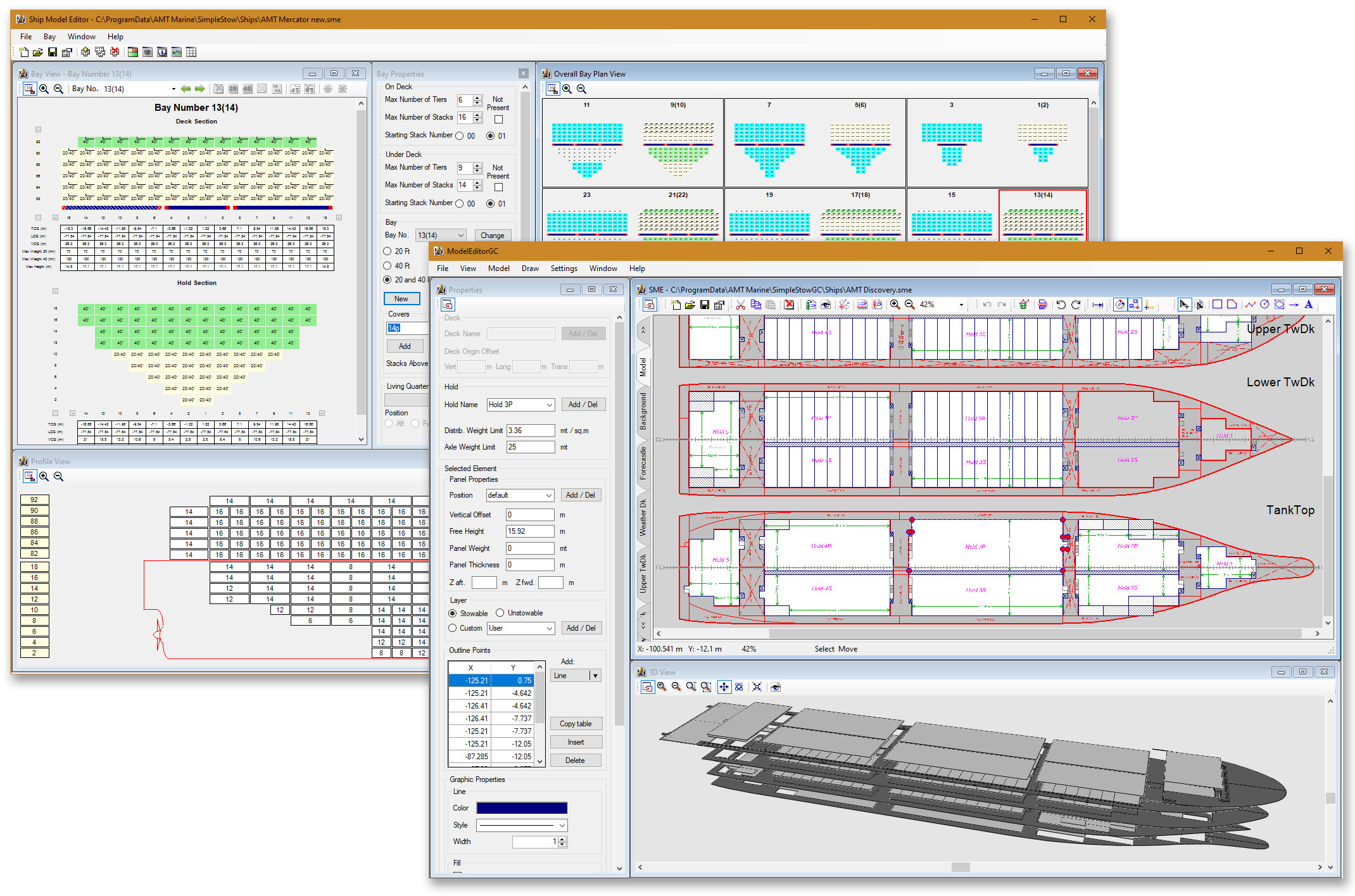Click zoom in magnifier in SME toolbar
The width and height of the screenshot is (1355, 896).
point(895,305)
